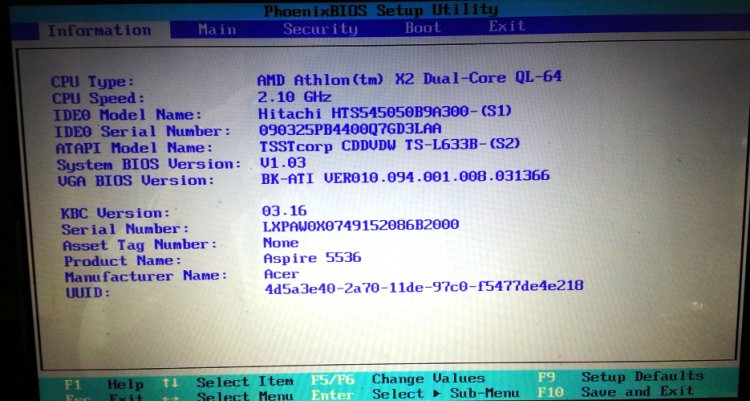This screenshot has height=401, width=750.
Task: Click the Manufacturer Name label
Action: pyautogui.click(x=146, y=277)
